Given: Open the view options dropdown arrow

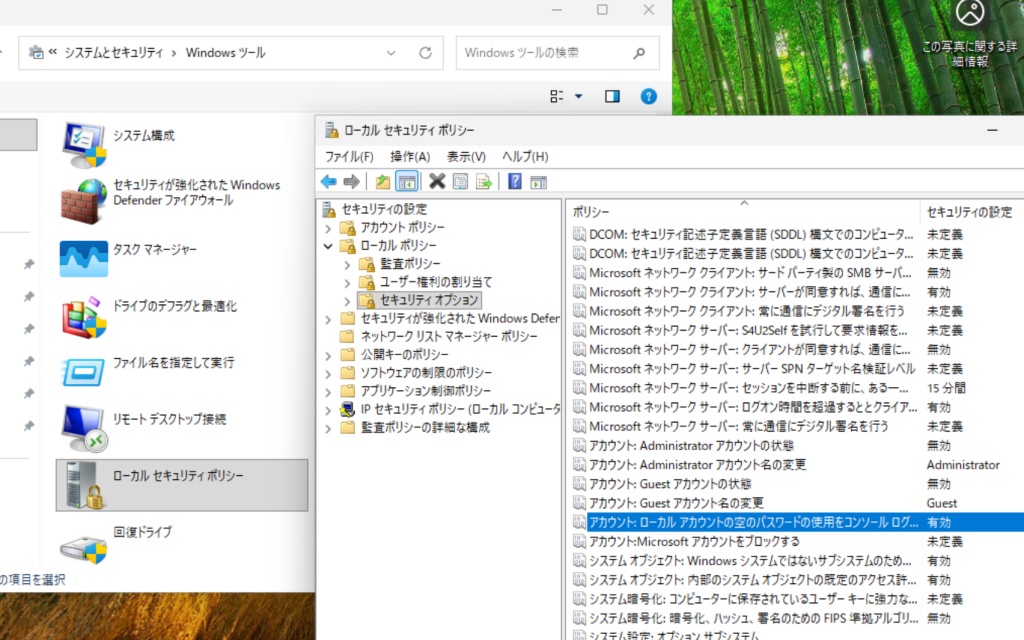Looking at the screenshot, I should tap(578, 96).
